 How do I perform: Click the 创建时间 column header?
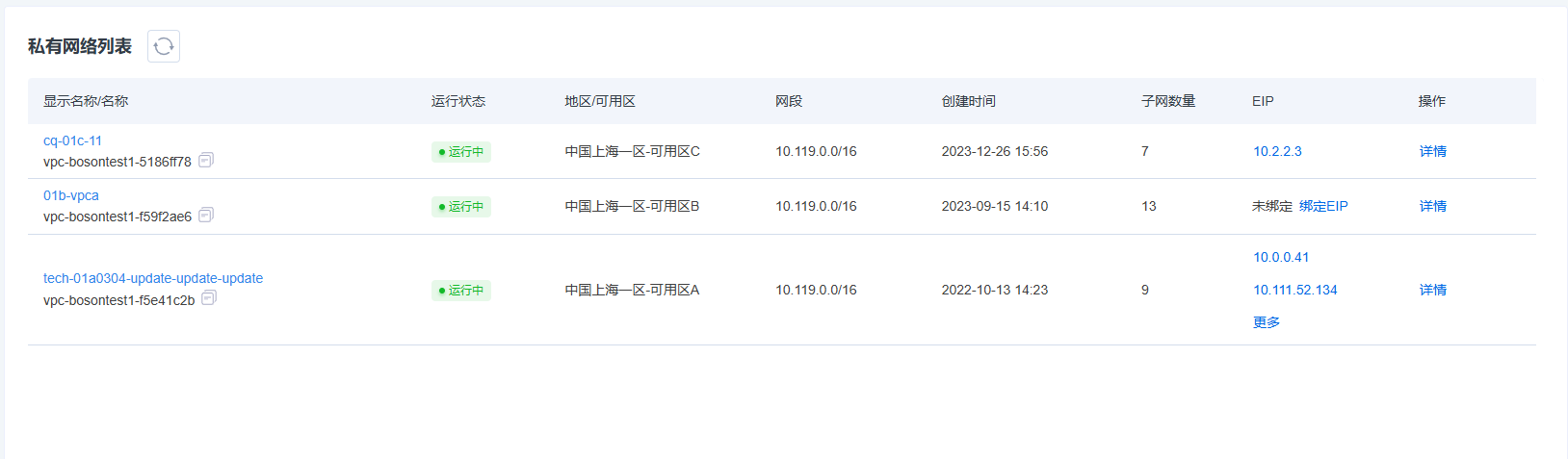coord(969,101)
